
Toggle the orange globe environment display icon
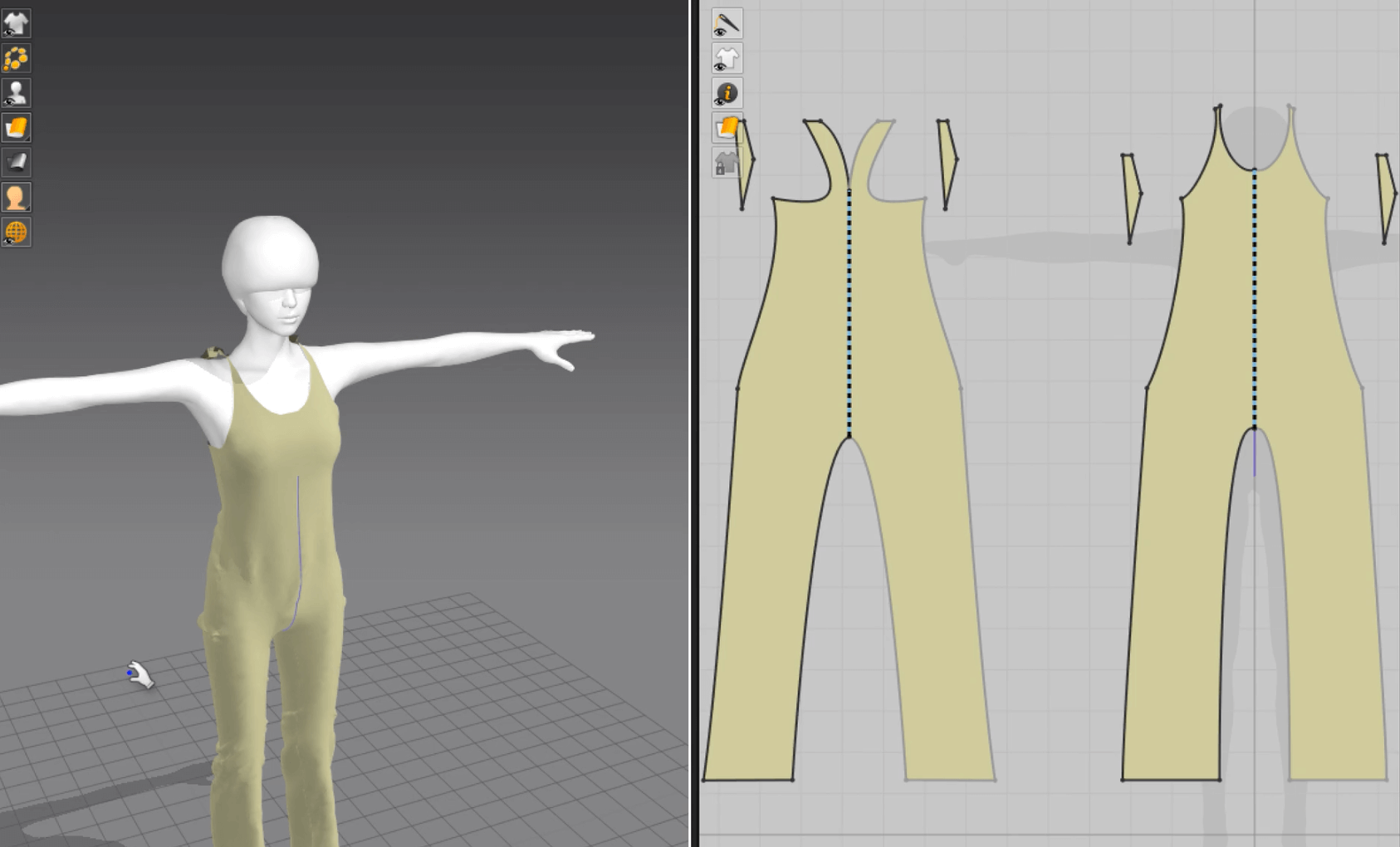click(16, 232)
